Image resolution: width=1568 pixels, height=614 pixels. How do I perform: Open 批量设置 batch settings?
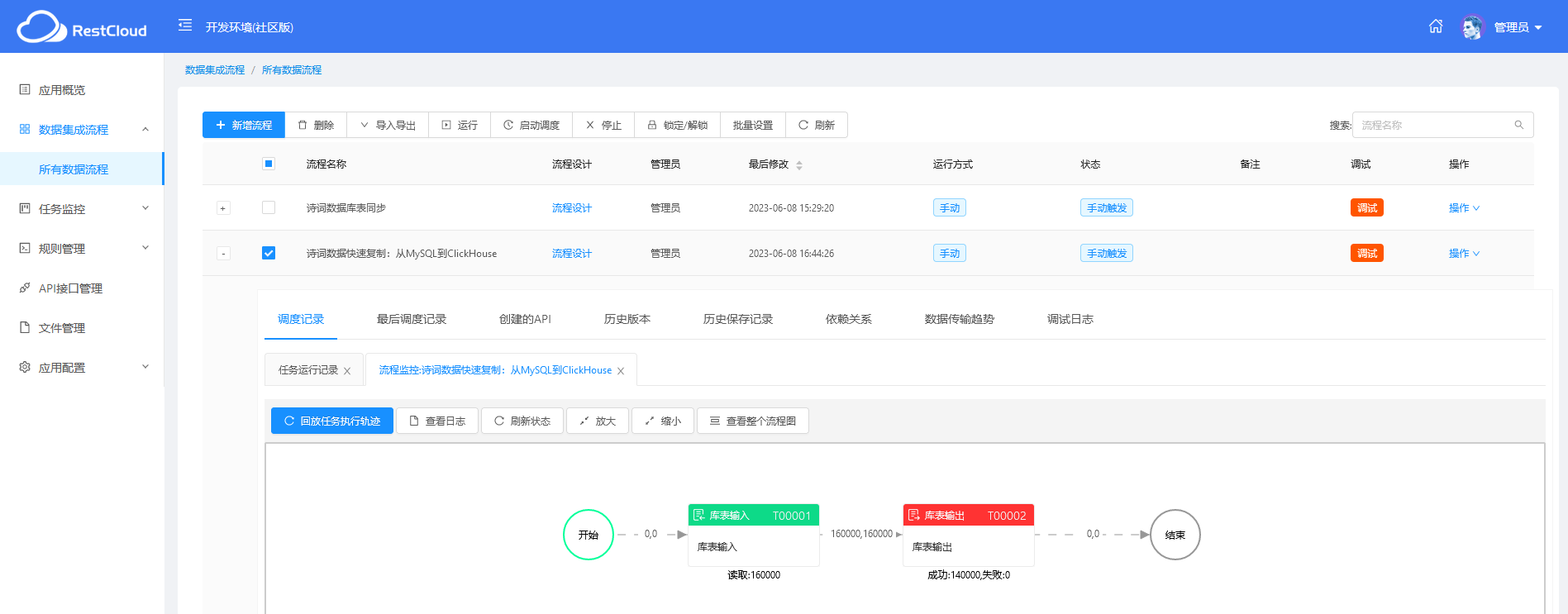[753, 125]
